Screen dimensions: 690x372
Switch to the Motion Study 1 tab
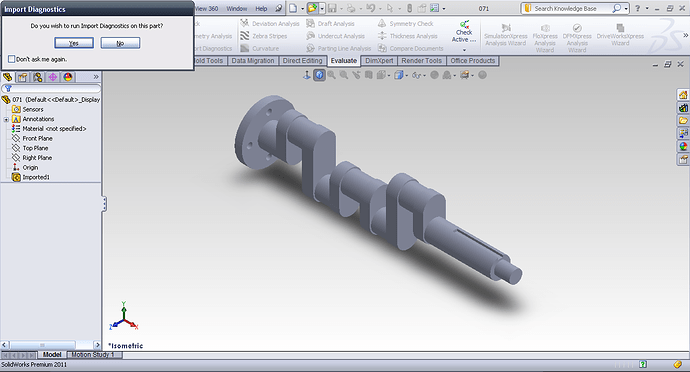coord(93,355)
